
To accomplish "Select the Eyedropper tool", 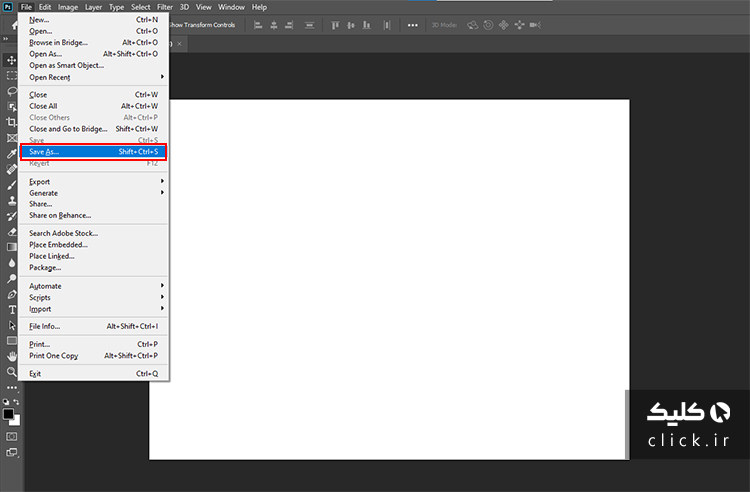I will (11, 153).
